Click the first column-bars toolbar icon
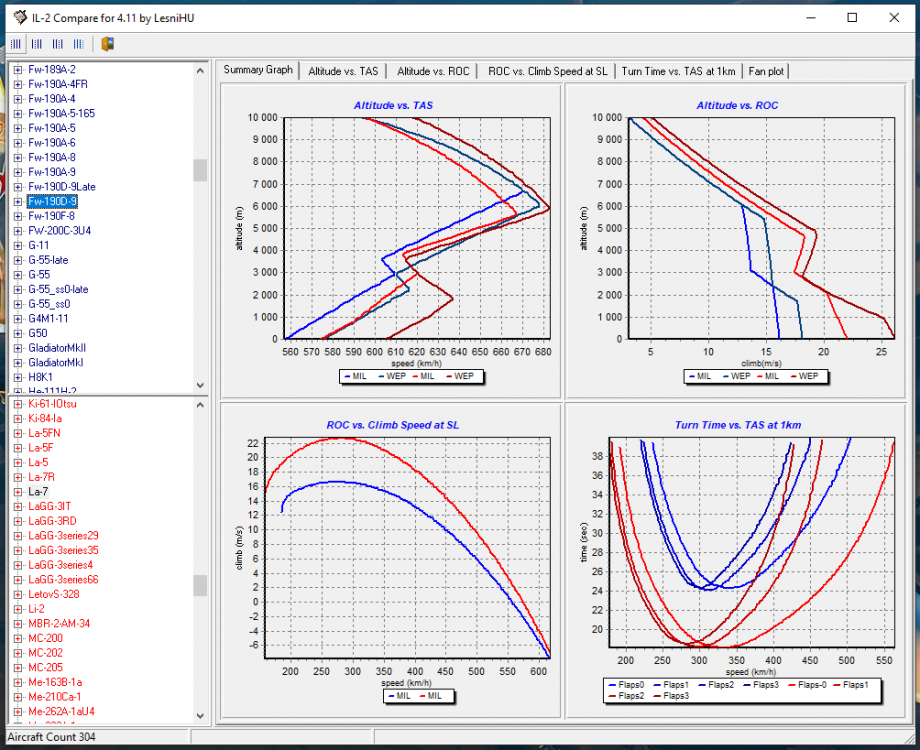The image size is (920, 750). coord(16,44)
